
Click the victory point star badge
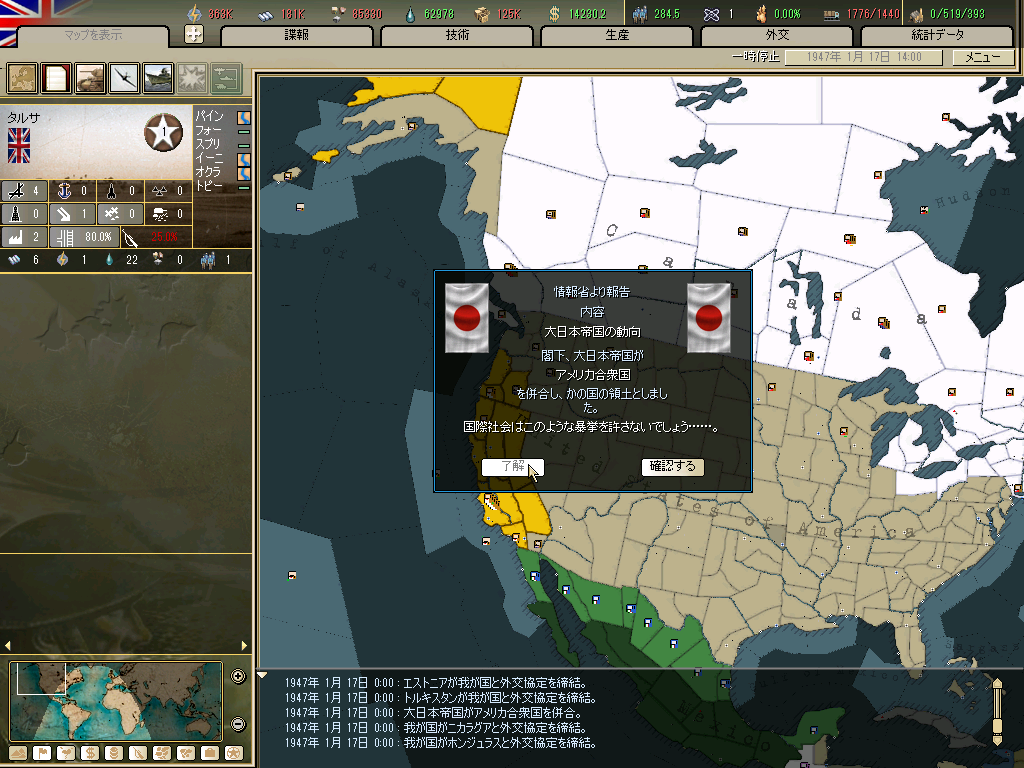click(x=163, y=132)
